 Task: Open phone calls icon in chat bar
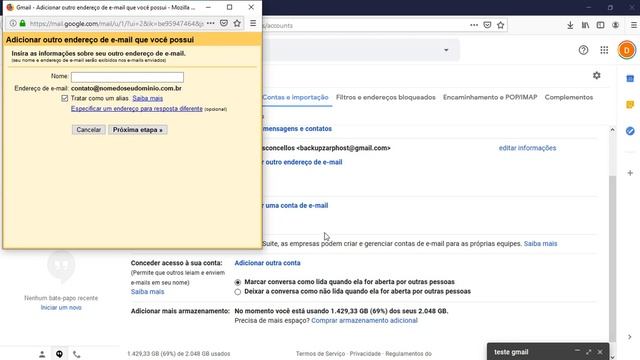click(x=77, y=354)
